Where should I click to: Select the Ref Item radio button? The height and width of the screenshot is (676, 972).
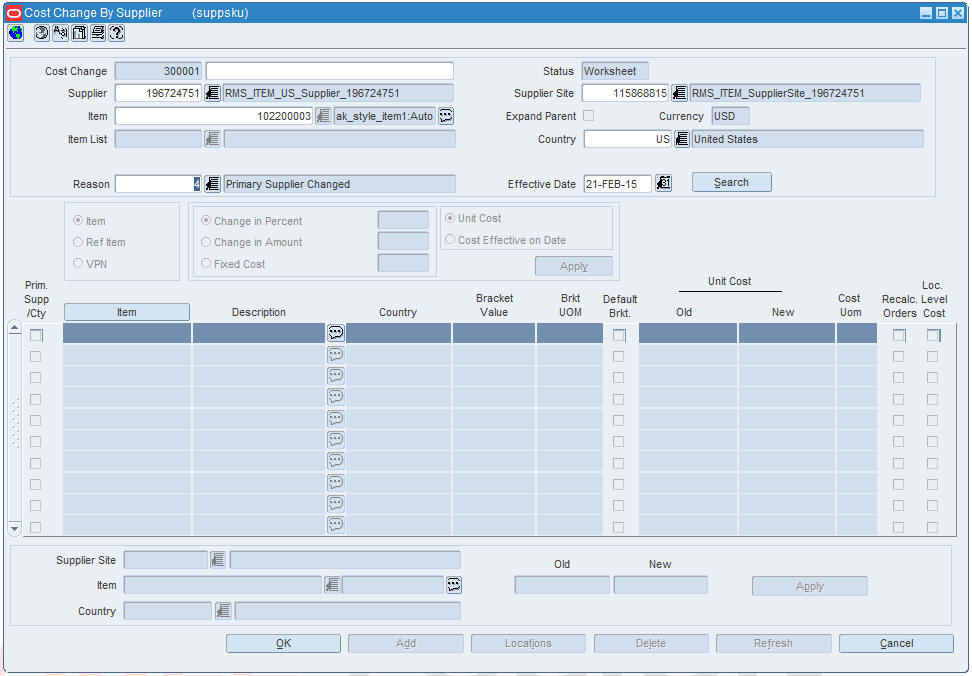point(78,242)
